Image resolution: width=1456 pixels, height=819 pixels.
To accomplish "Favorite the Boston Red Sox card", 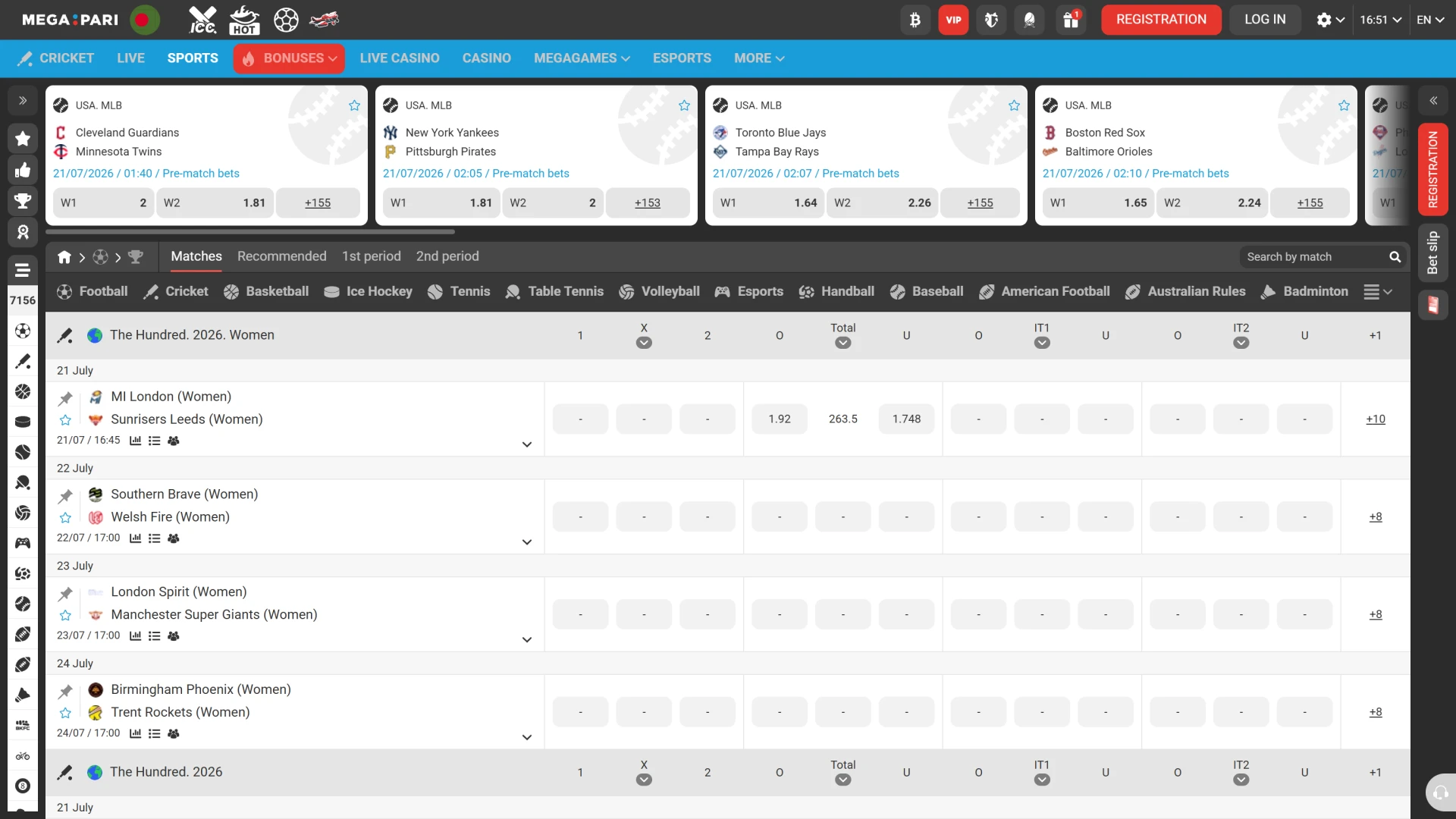I will 1344,105.
